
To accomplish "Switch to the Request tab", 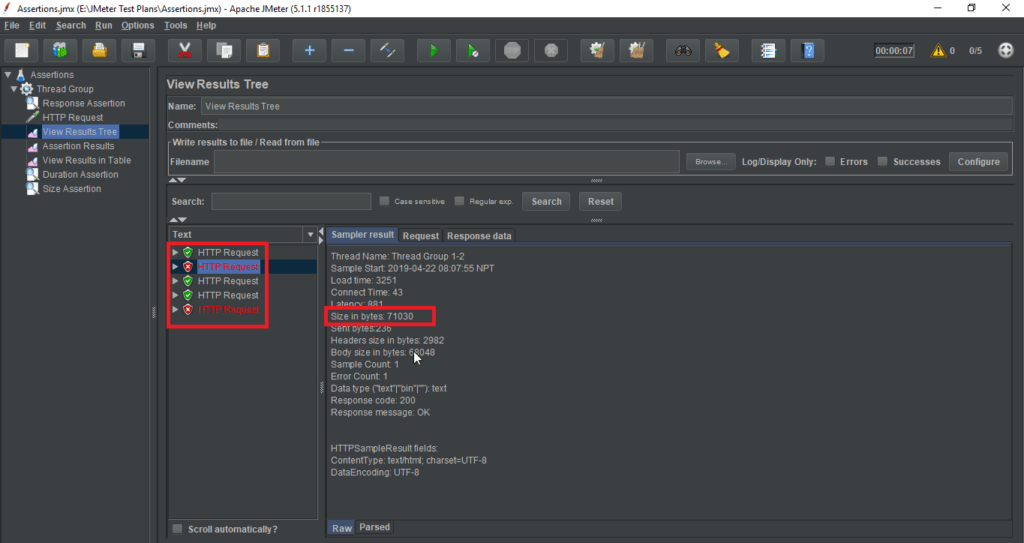I will coord(421,236).
